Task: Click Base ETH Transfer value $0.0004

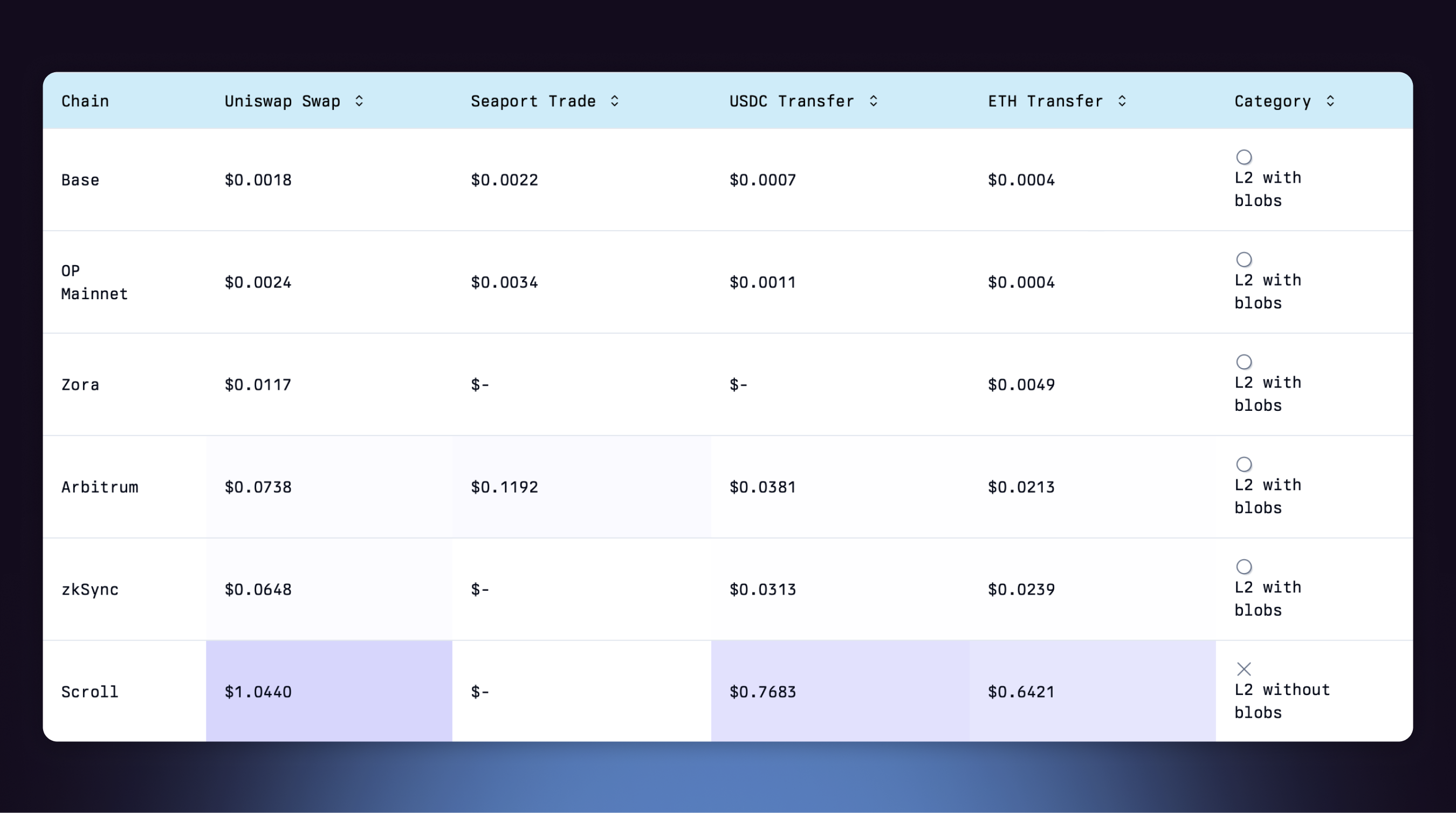Action: click(x=1021, y=180)
